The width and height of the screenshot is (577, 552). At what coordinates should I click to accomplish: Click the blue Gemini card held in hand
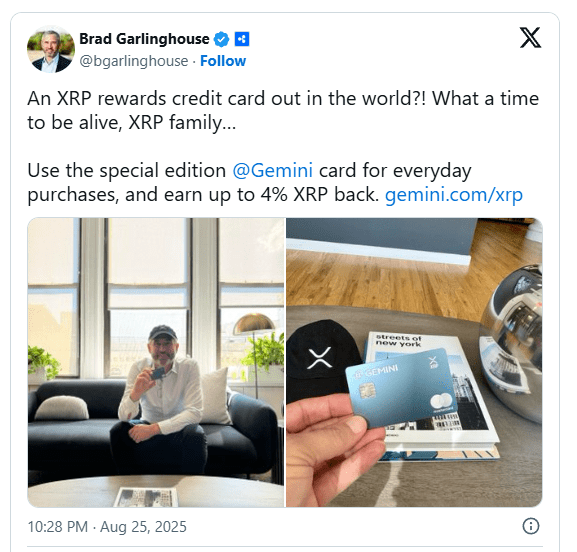(402, 388)
